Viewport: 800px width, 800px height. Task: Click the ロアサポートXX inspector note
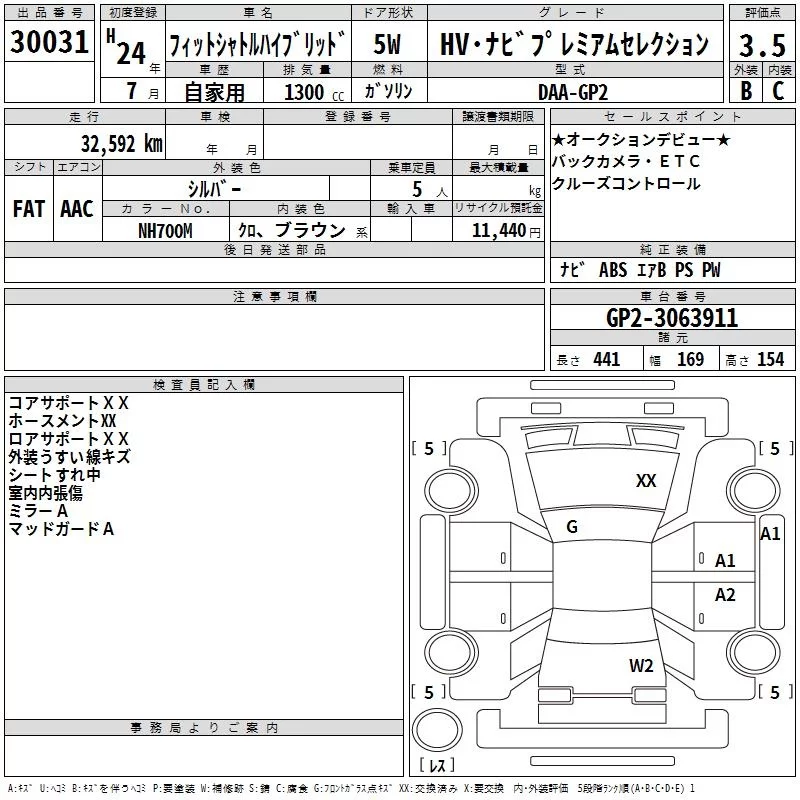click(x=68, y=439)
